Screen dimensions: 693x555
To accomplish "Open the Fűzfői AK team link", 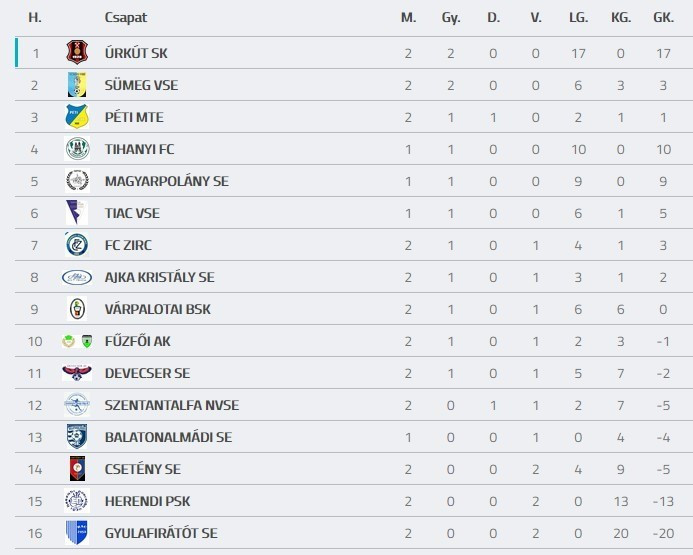I will [137, 341].
